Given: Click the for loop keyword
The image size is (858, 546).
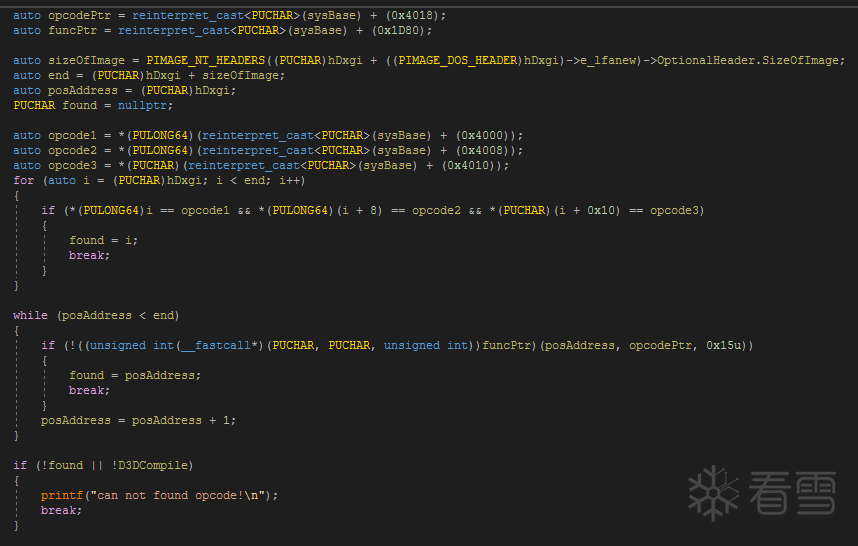Looking at the screenshot, I should 23,180.
